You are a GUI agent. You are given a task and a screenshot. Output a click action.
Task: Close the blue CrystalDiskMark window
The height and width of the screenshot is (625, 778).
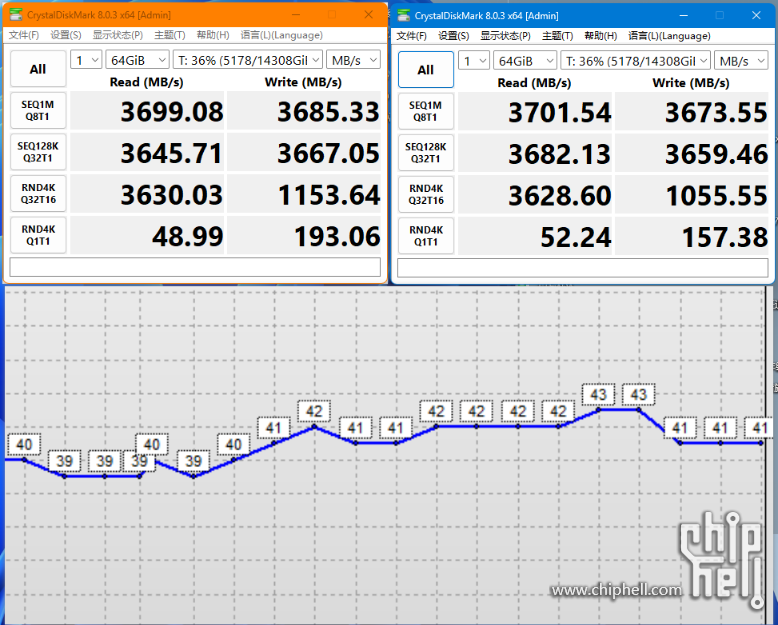coord(756,15)
